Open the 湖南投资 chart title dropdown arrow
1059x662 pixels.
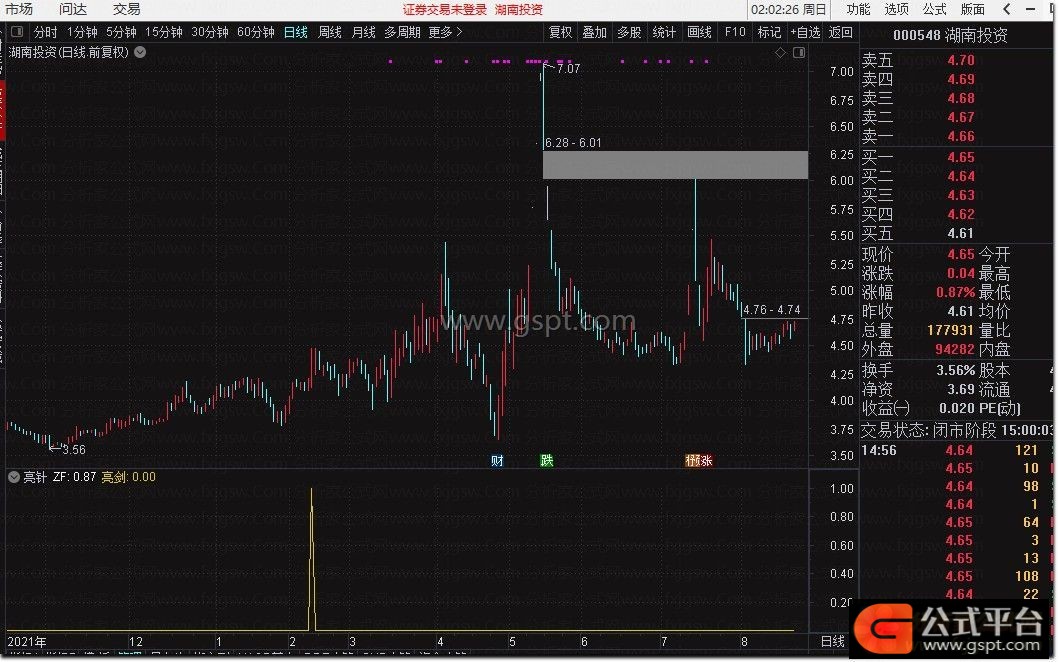click(x=140, y=52)
